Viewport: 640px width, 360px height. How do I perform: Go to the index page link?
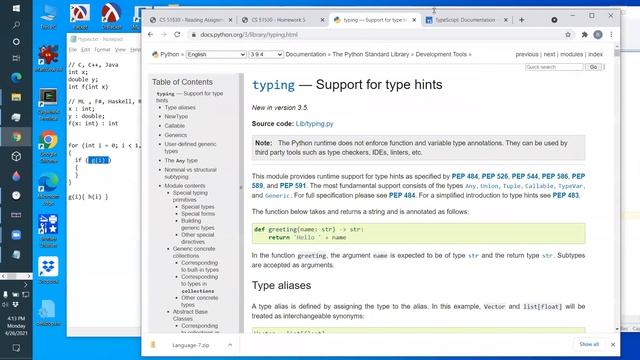click(595, 54)
